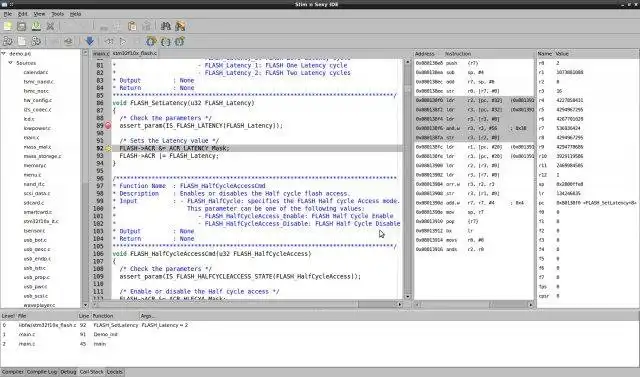Click the disassembly horizontal scrollbar right arrow
Image resolution: width=640 pixels, height=377 pixels.
click(531, 304)
